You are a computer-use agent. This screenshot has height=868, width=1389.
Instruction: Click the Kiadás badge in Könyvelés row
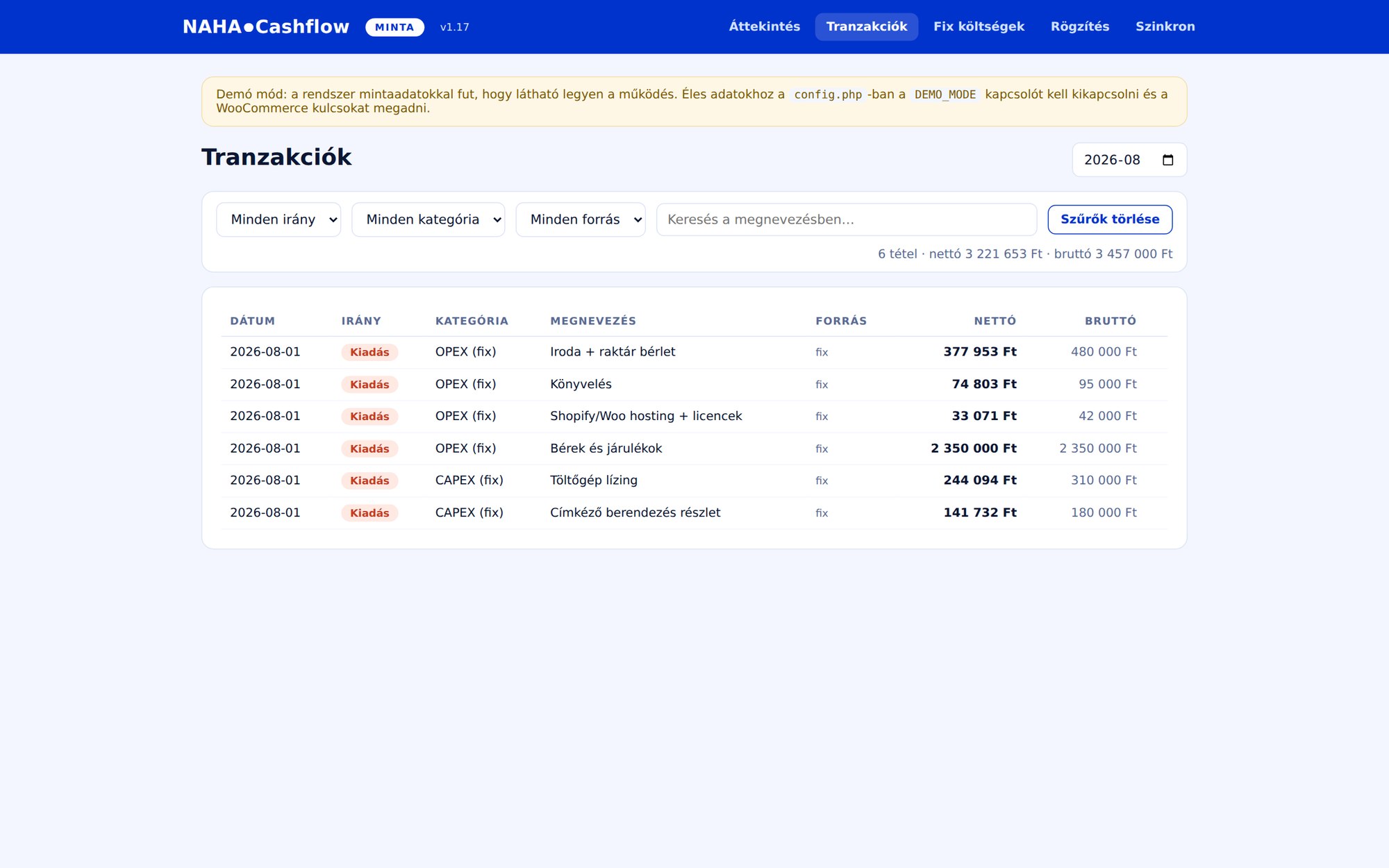(x=369, y=385)
